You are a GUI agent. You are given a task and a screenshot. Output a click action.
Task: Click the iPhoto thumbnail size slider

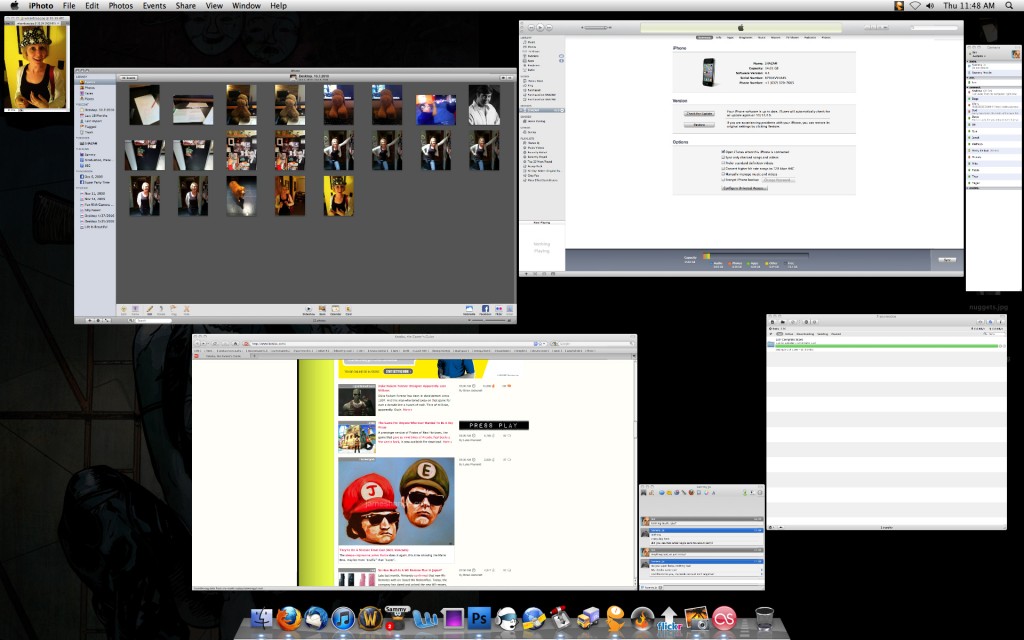487,321
